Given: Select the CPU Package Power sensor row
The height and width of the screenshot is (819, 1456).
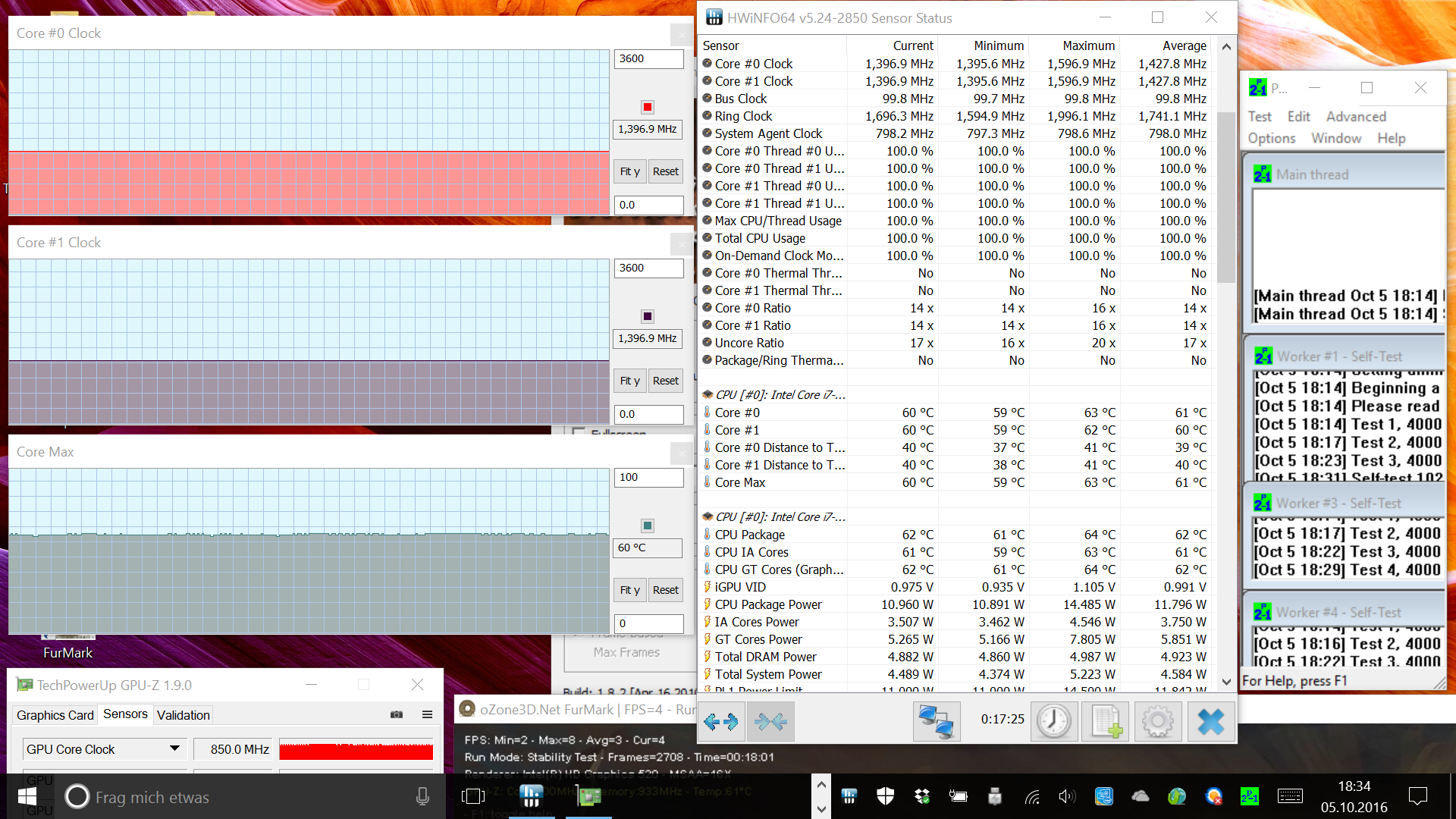Looking at the screenshot, I should point(955,604).
